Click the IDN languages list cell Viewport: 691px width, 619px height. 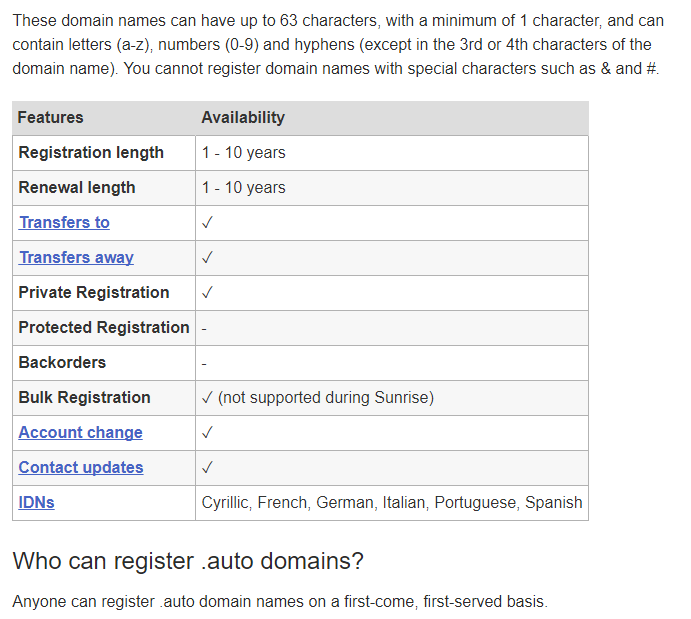click(392, 503)
